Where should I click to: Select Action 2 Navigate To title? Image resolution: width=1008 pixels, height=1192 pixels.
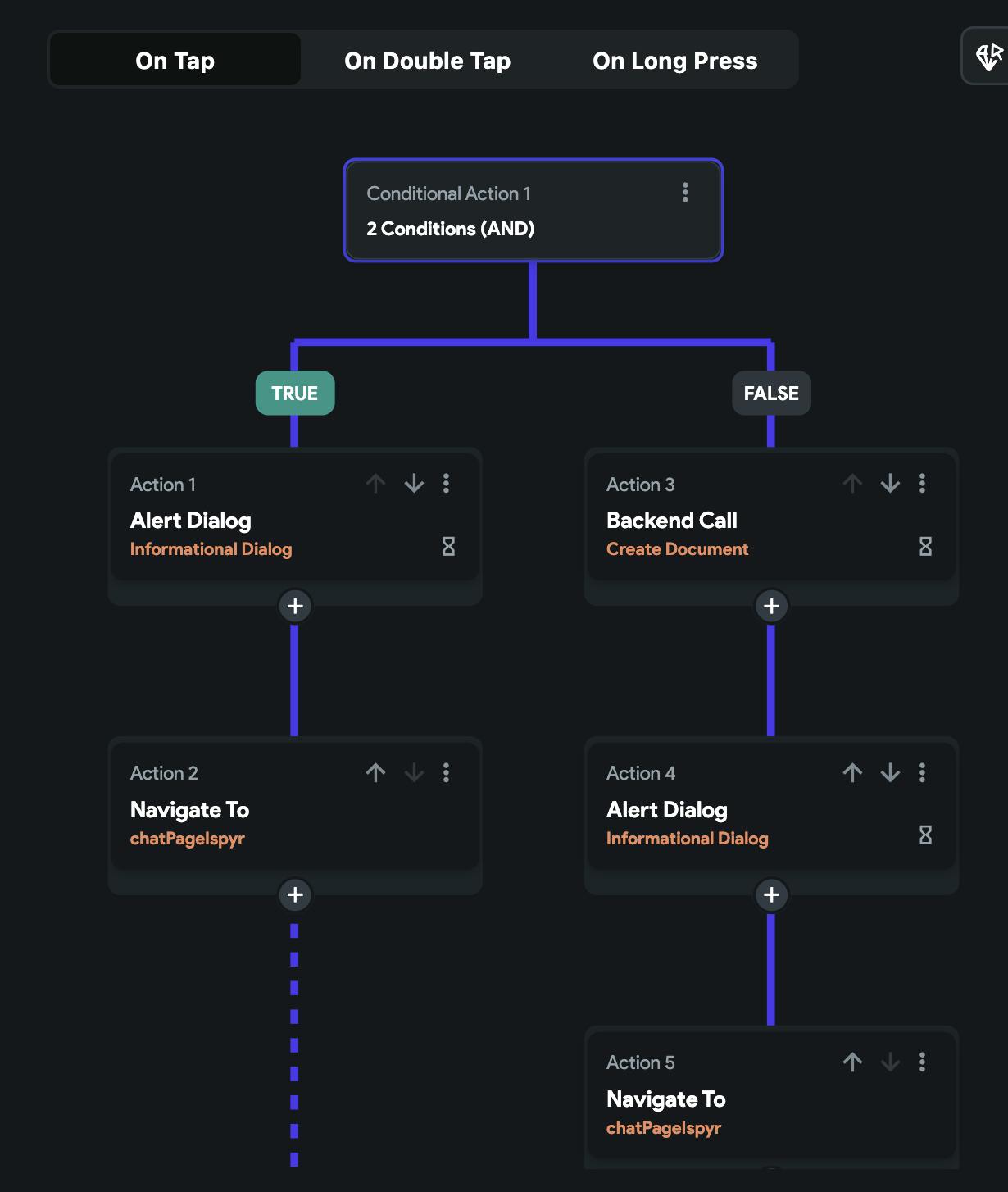pos(189,810)
